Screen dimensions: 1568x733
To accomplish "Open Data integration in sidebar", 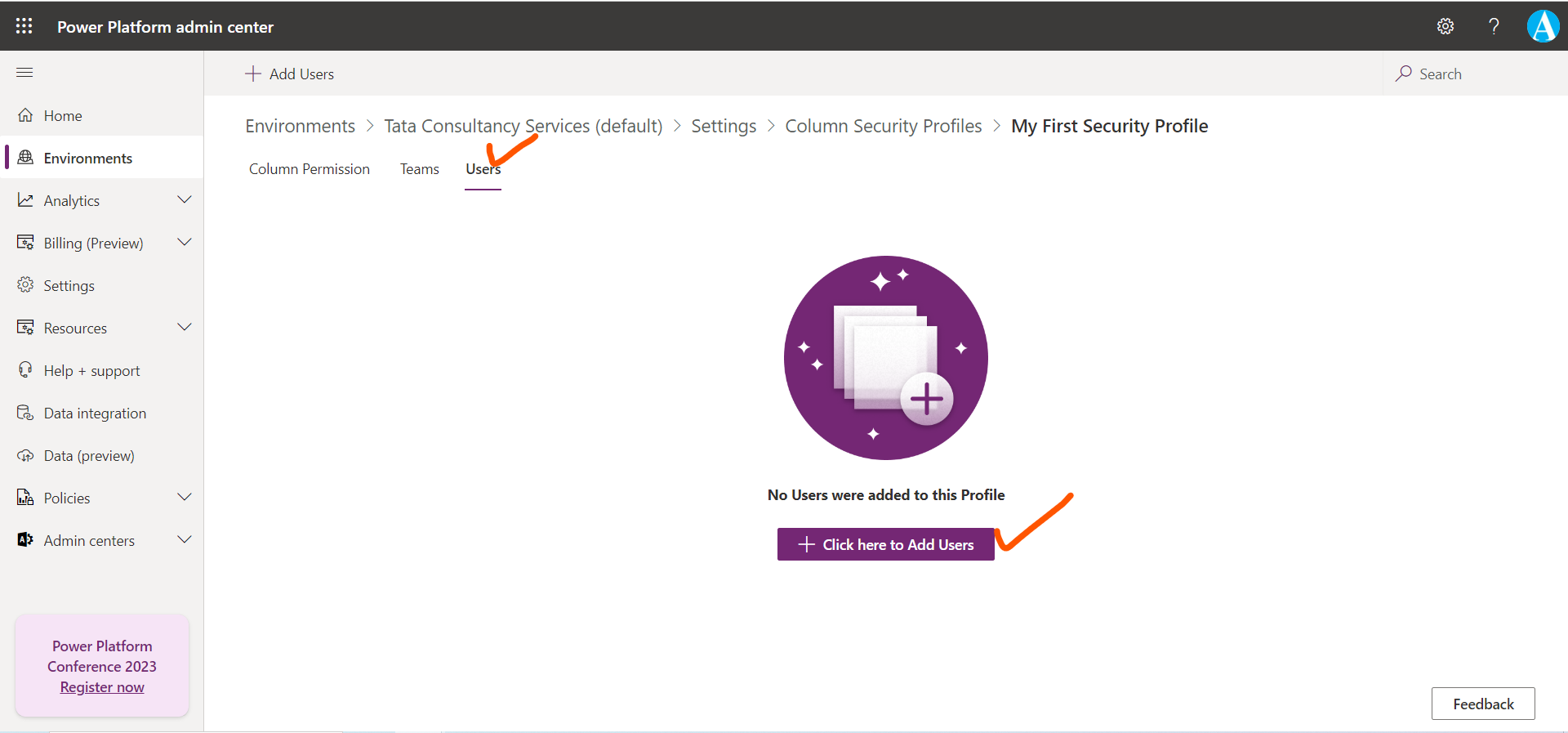I will (x=95, y=413).
